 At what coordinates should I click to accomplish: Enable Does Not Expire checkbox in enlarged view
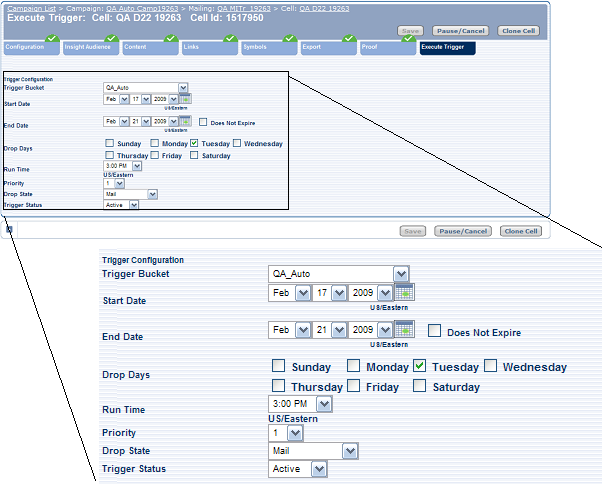pos(435,332)
